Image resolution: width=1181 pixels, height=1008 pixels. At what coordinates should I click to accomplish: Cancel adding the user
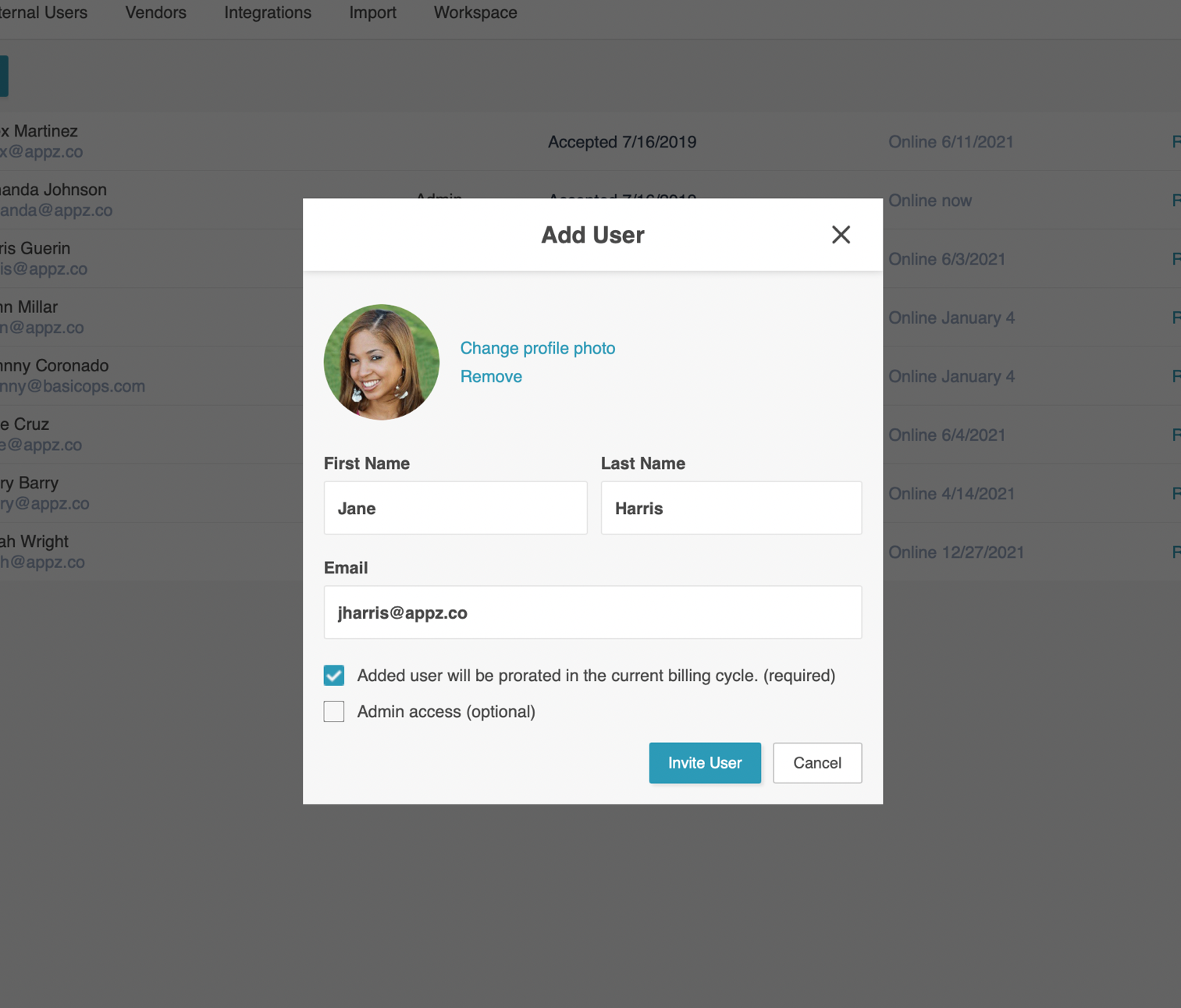[x=817, y=763]
